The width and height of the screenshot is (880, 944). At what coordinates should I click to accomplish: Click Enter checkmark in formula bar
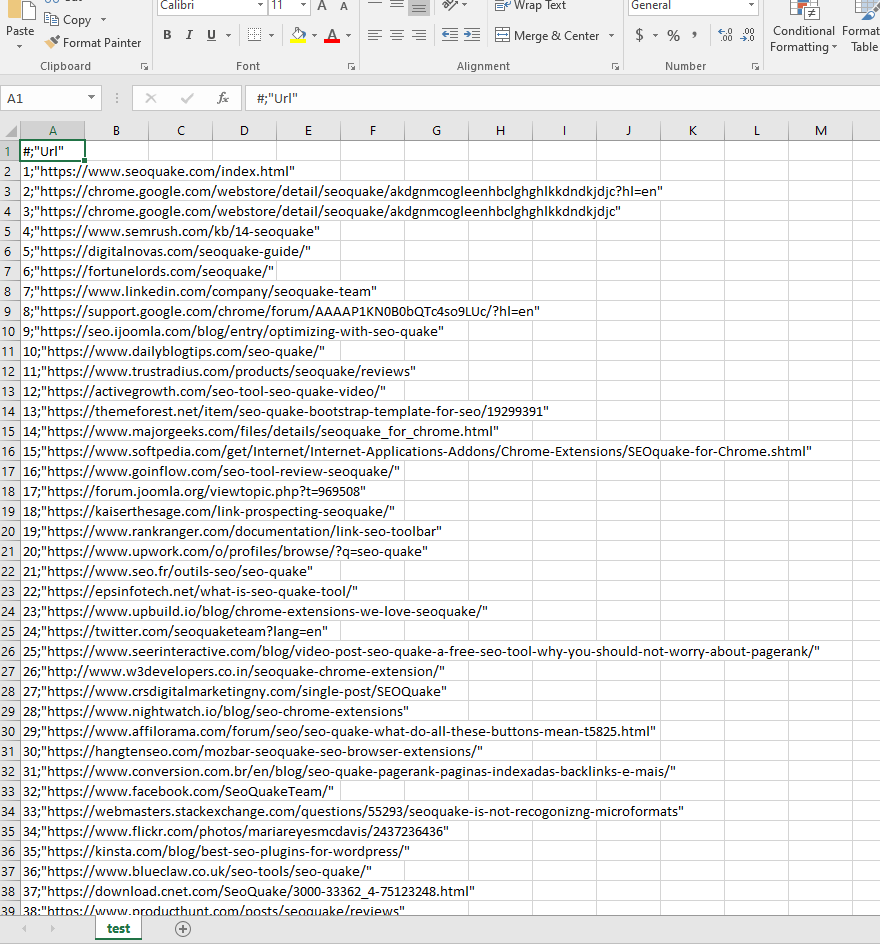(x=187, y=98)
